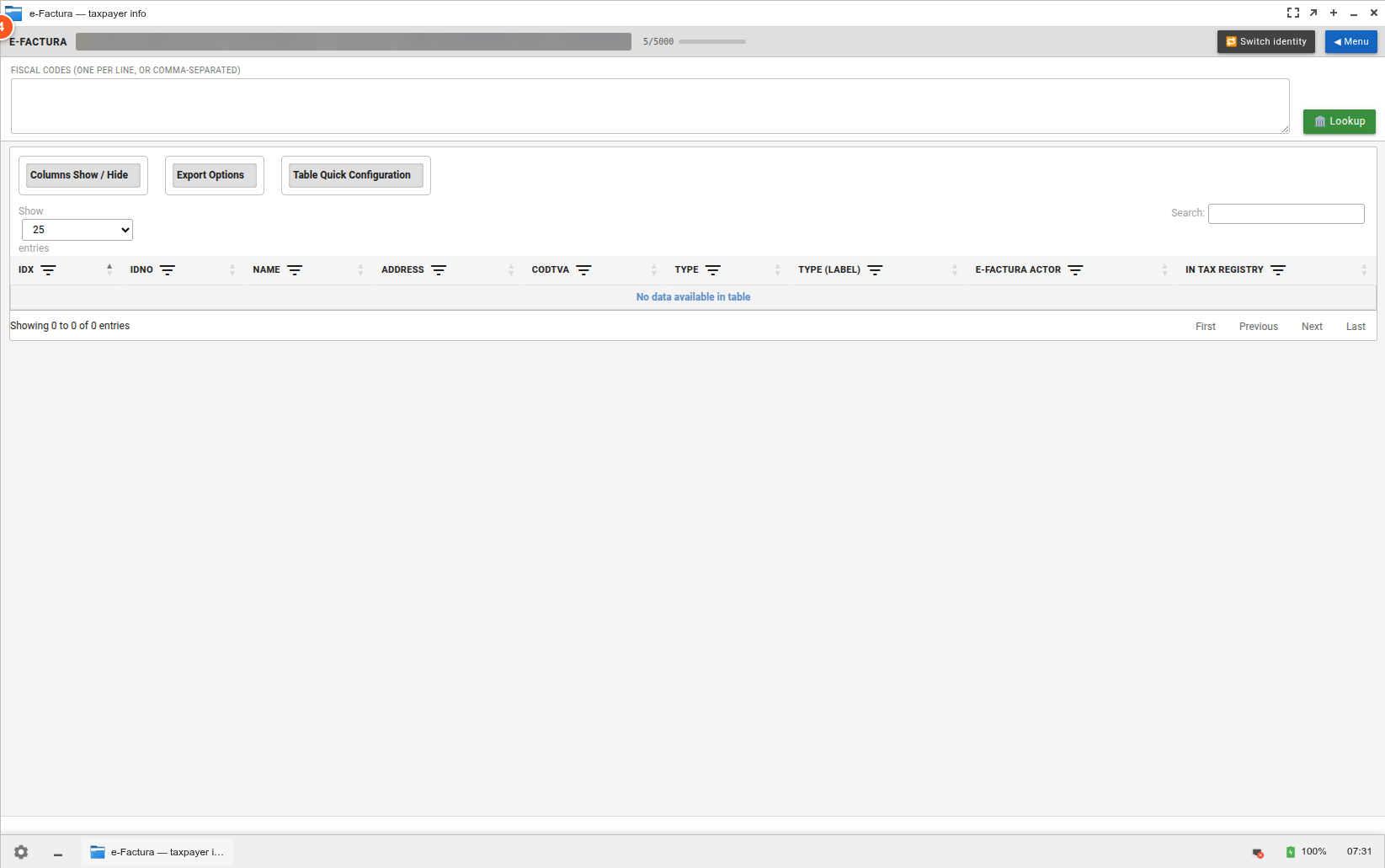Sort by TYPE using sort arrows
This screenshot has height=868, width=1385.
pyautogui.click(x=777, y=269)
